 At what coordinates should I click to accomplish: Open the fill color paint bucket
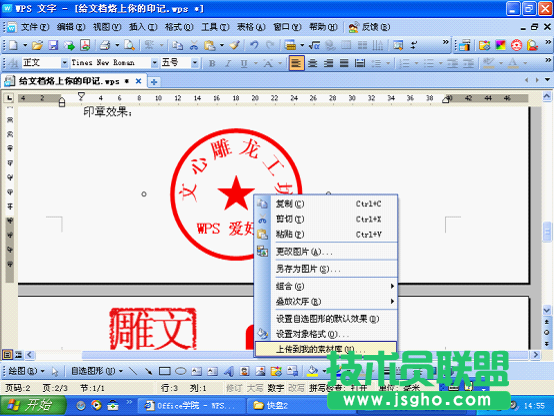point(312,370)
